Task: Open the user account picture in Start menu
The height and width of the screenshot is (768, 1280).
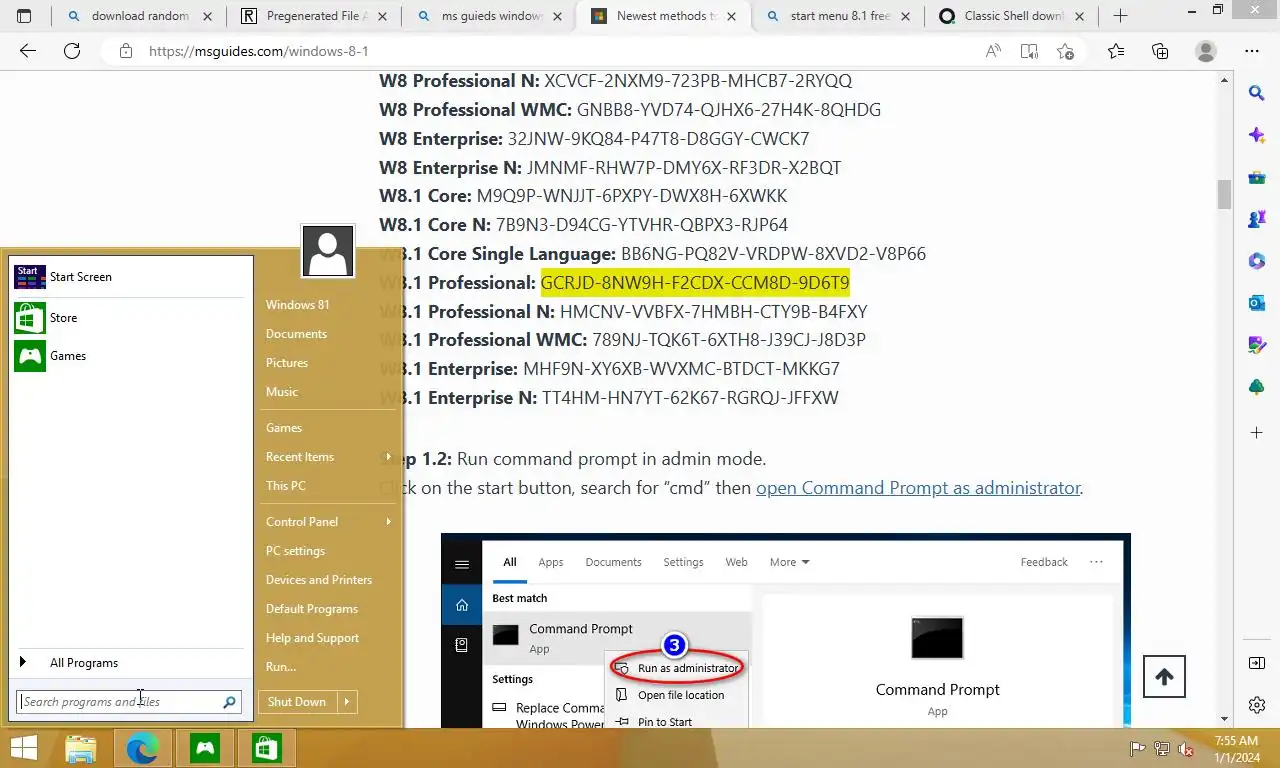Action: pyautogui.click(x=328, y=251)
